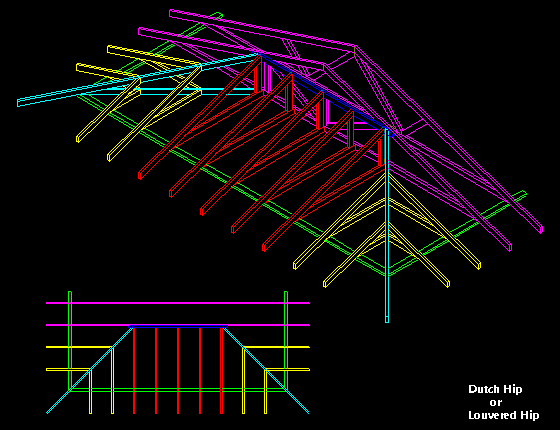This screenshot has height=430, width=560.
Task: Click the "Dutch Hip" text label
Action: tap(495, 389)
